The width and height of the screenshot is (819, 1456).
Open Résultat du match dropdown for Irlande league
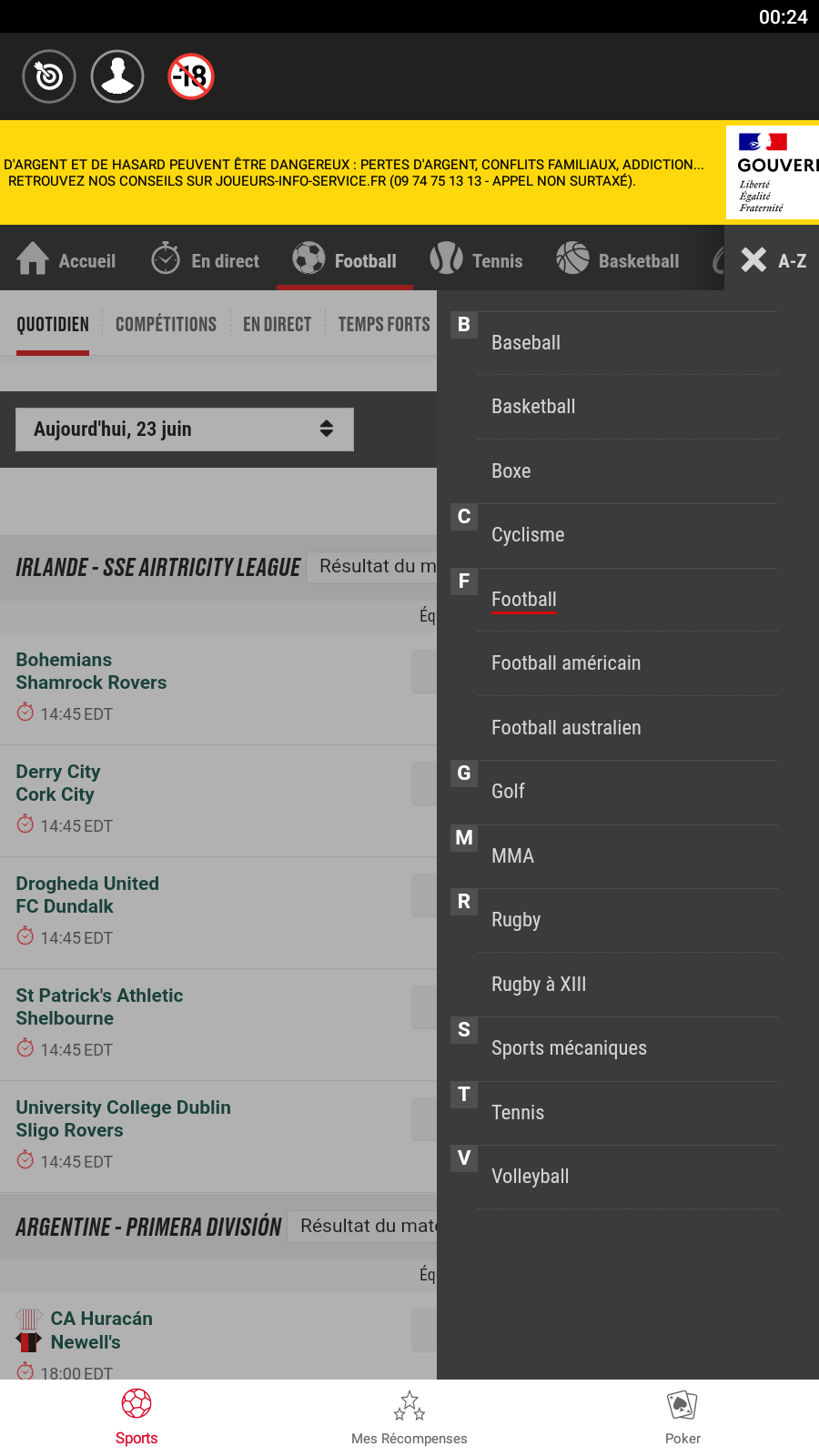coord(373,567)
